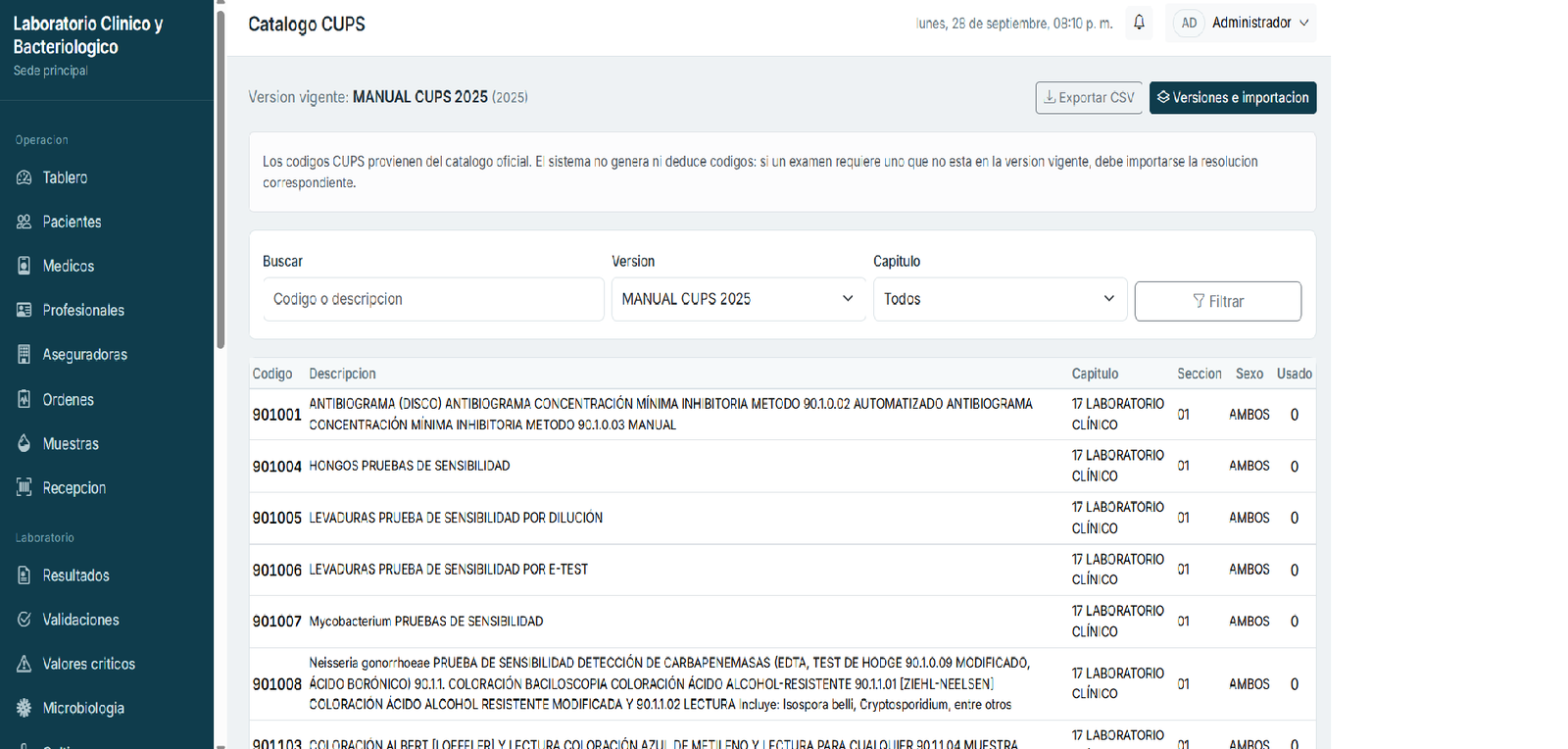Click the Pacientes people icon

24,222
